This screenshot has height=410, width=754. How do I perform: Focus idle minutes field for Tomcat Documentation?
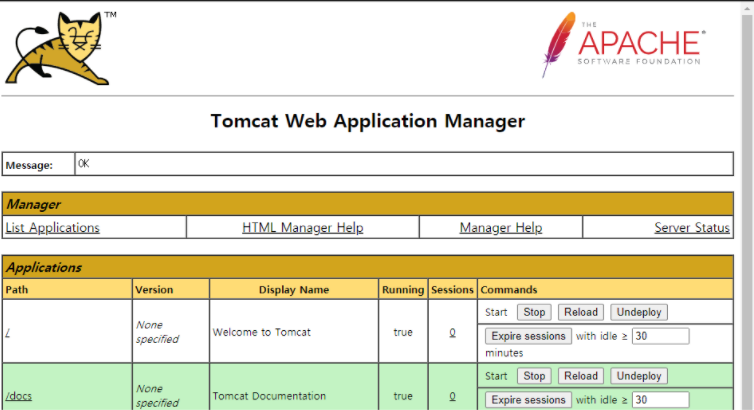[660, 400]
